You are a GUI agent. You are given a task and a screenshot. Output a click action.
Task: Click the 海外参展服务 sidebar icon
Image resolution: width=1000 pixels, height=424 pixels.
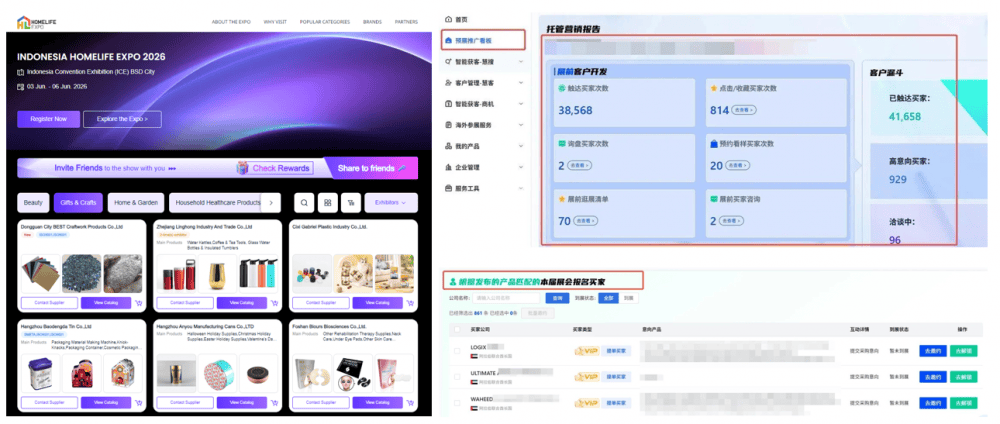(448, 125)
